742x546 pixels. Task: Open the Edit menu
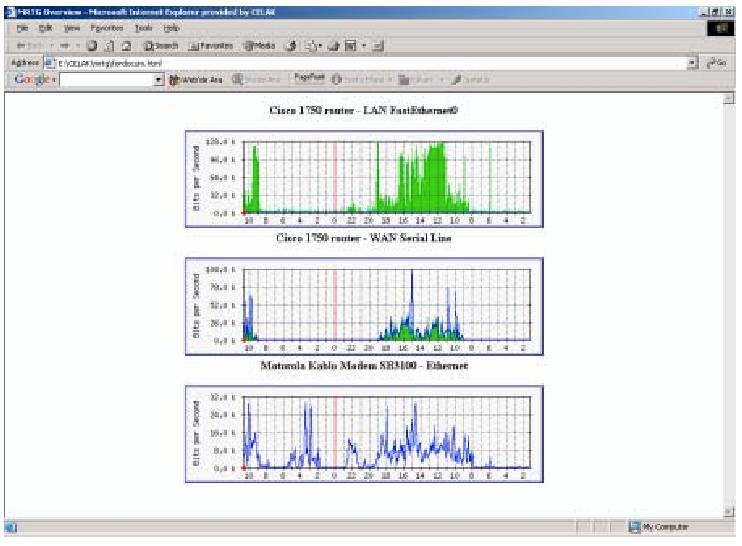(45, 28)
